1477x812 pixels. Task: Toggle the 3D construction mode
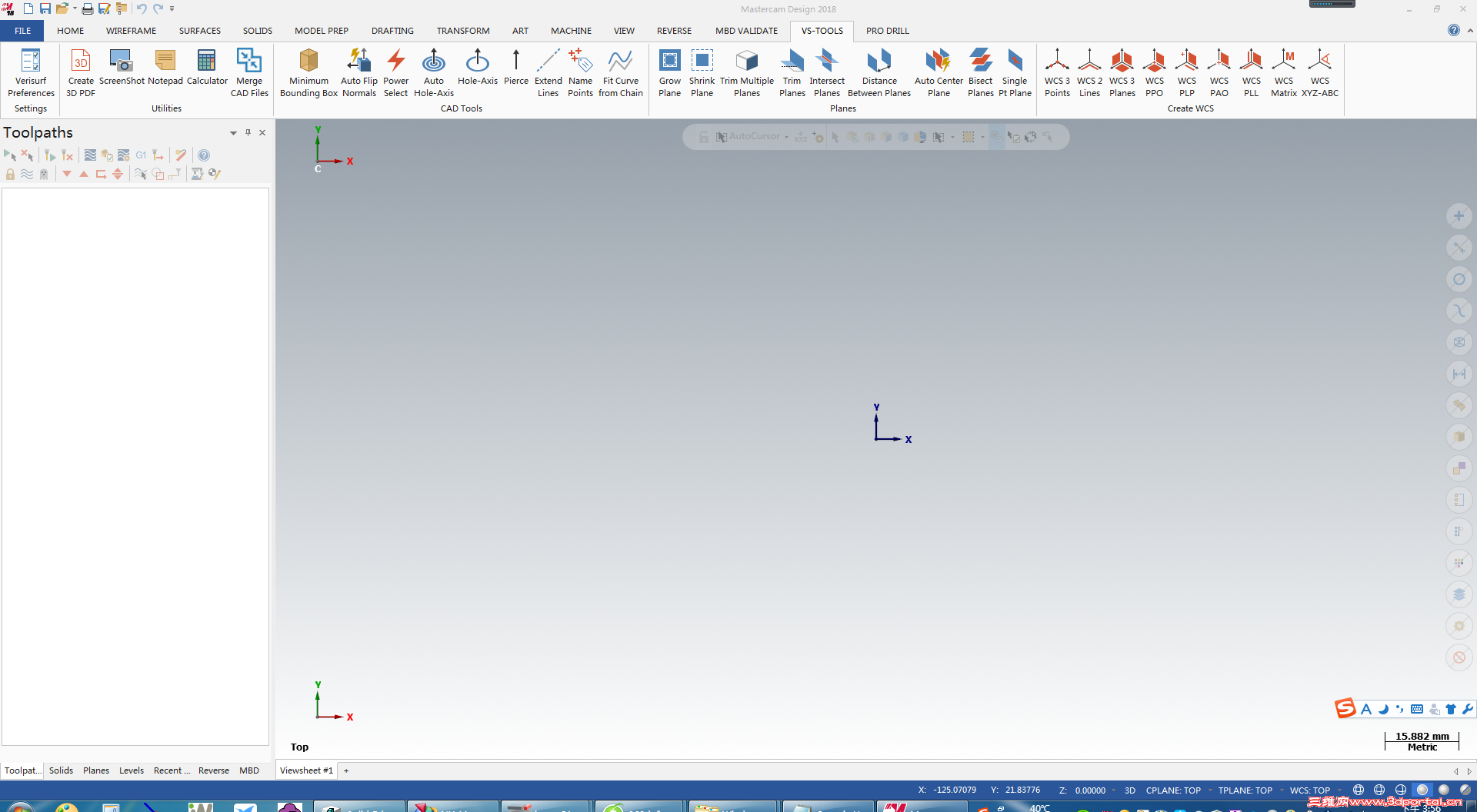(1130, 790)
